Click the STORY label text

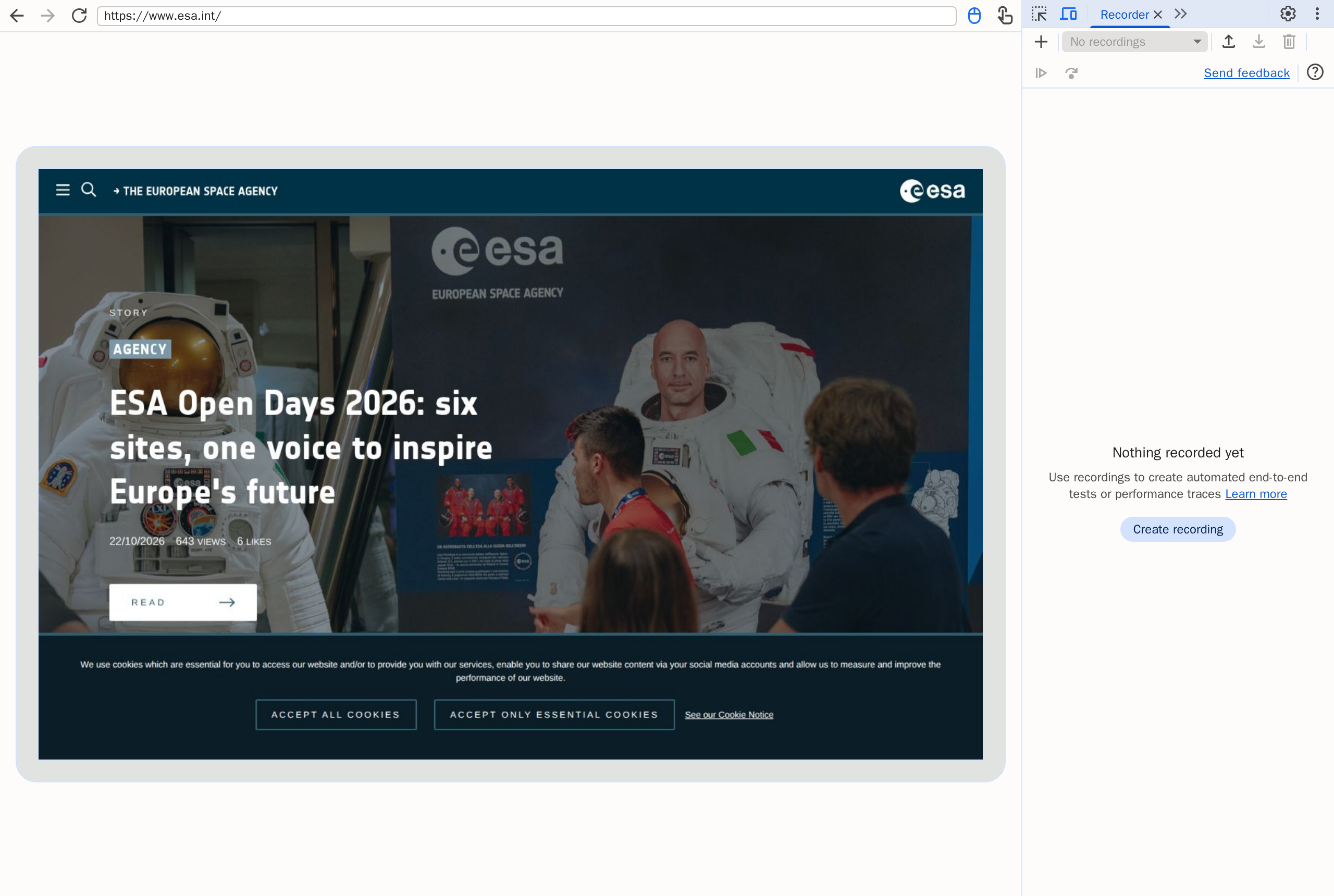(129, 313)
